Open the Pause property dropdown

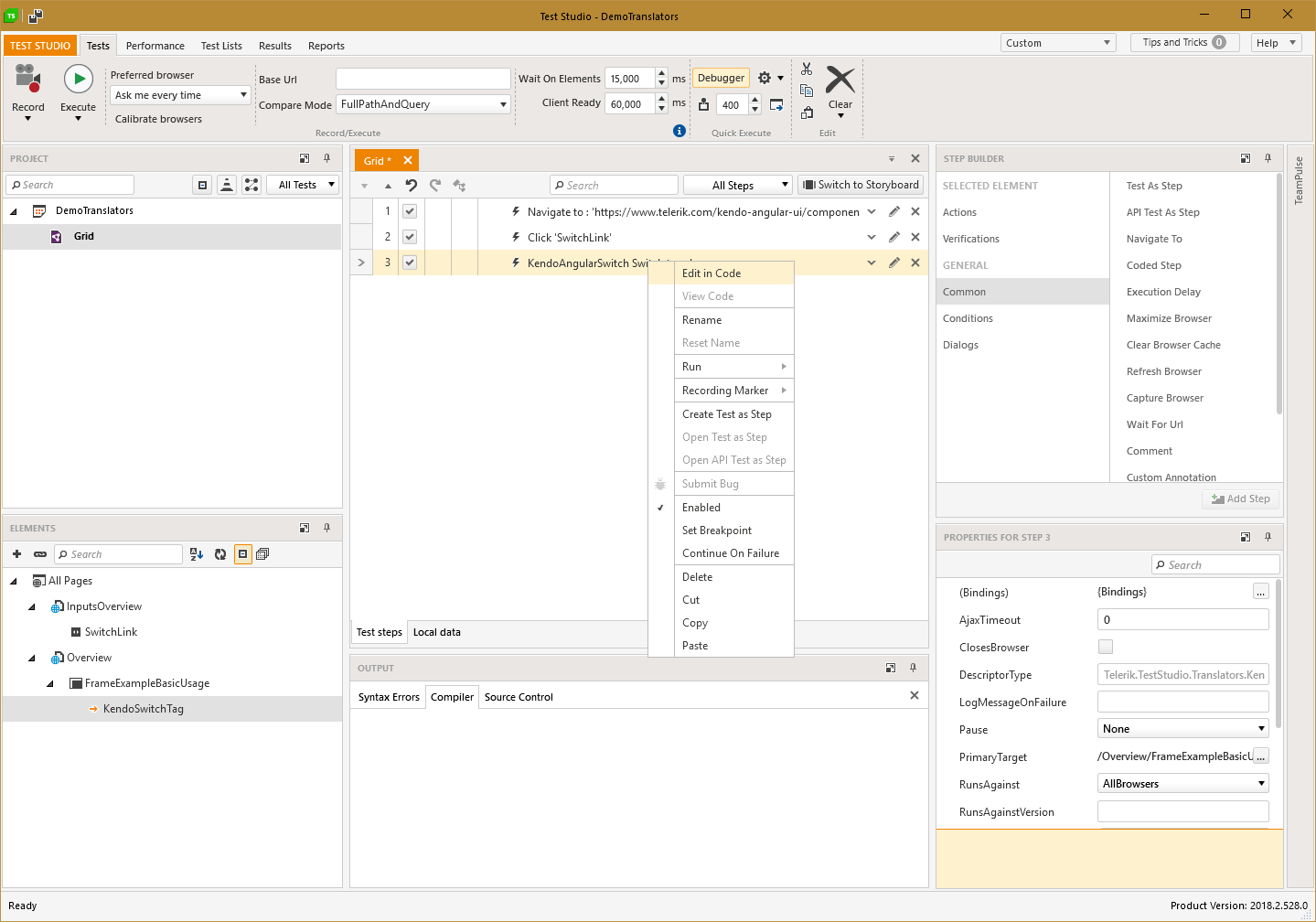click(x=1182, y=729)
